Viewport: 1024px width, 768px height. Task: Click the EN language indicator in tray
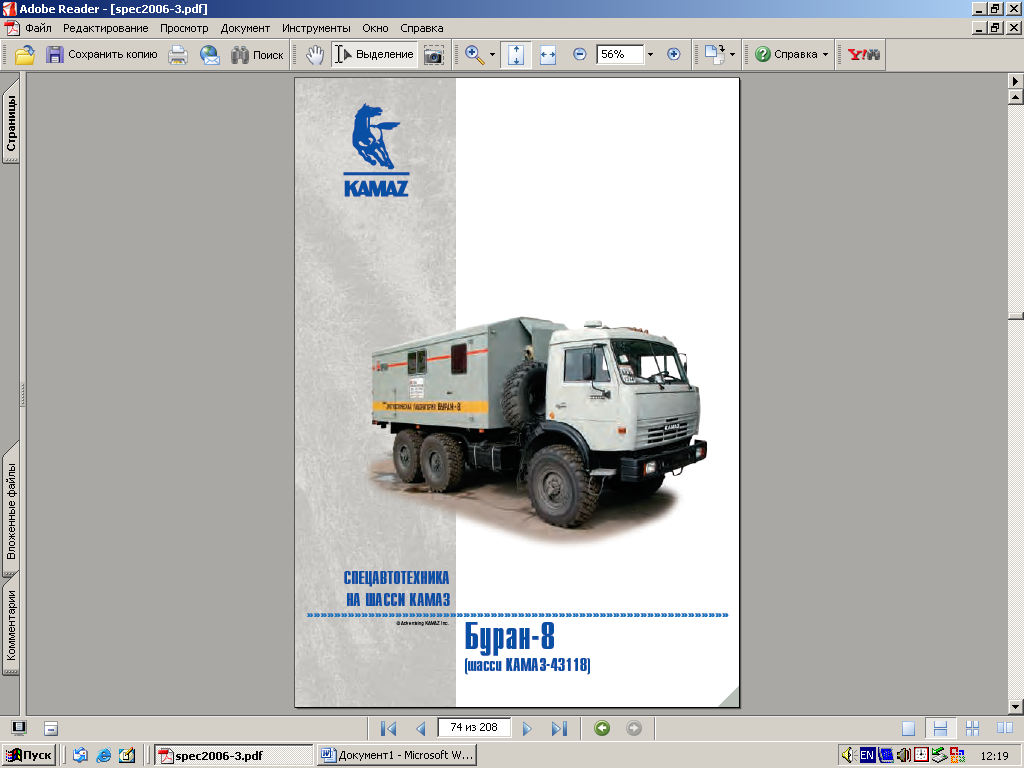(x=867, y=756)
